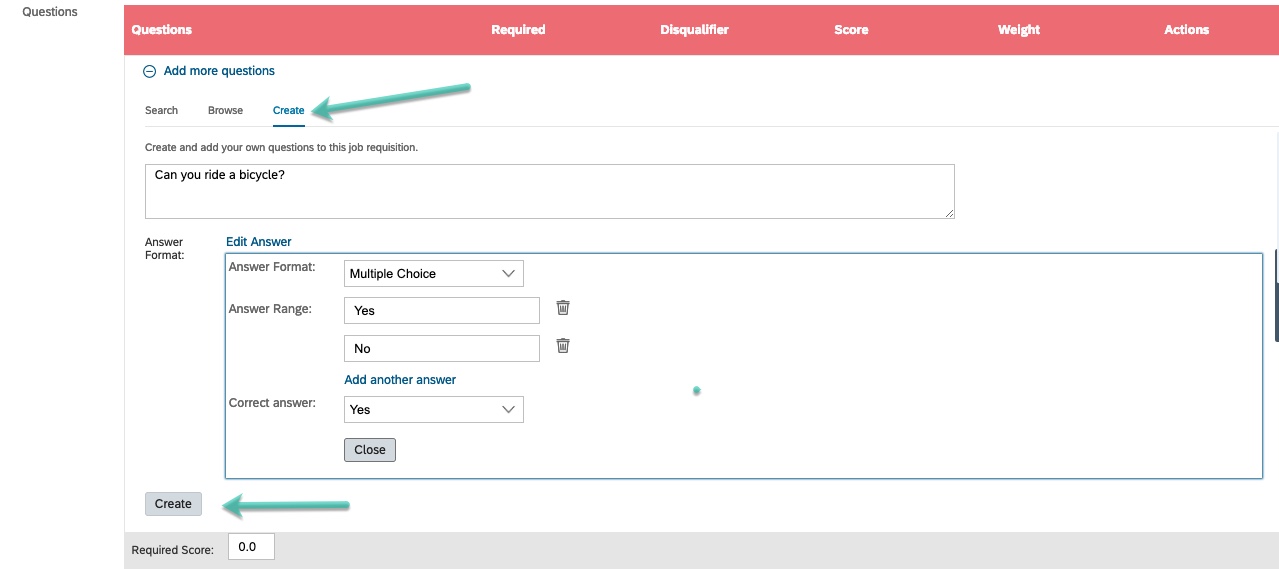Click the Create button below answer editor
Screen dimensions: 1279x569
(173, 504)
